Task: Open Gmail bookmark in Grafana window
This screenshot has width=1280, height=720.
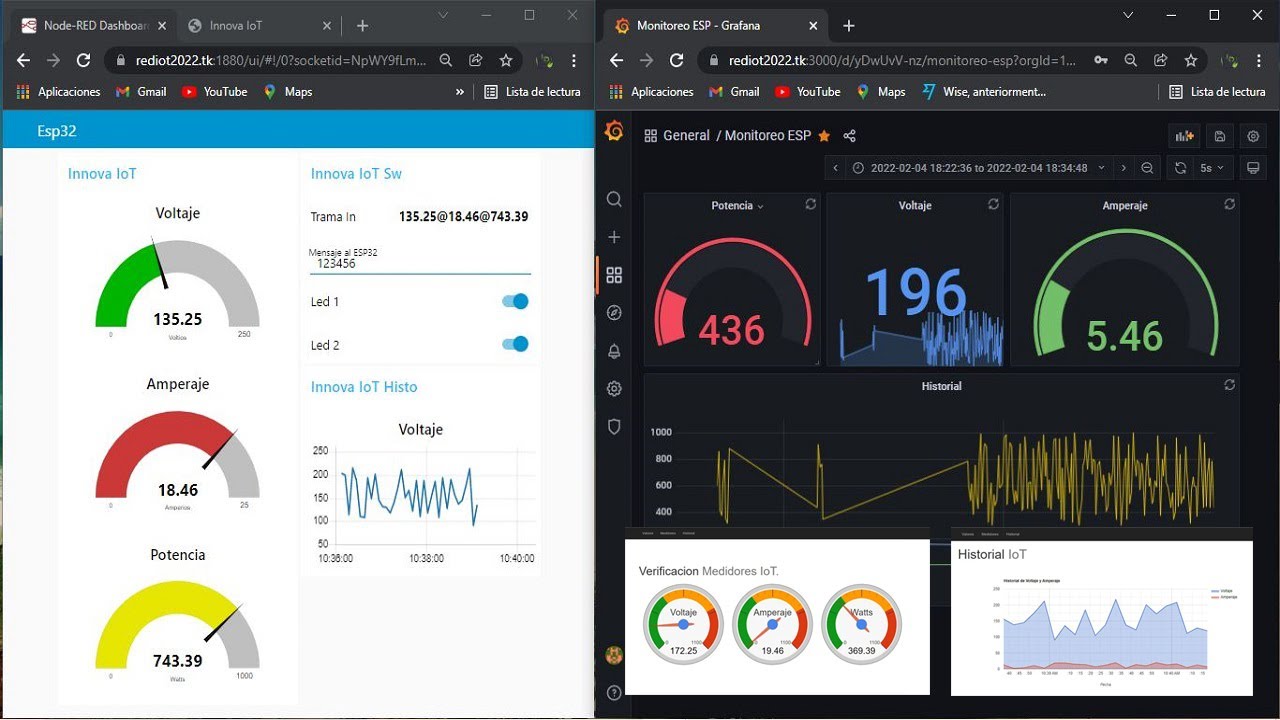Action: pos(734,92)
